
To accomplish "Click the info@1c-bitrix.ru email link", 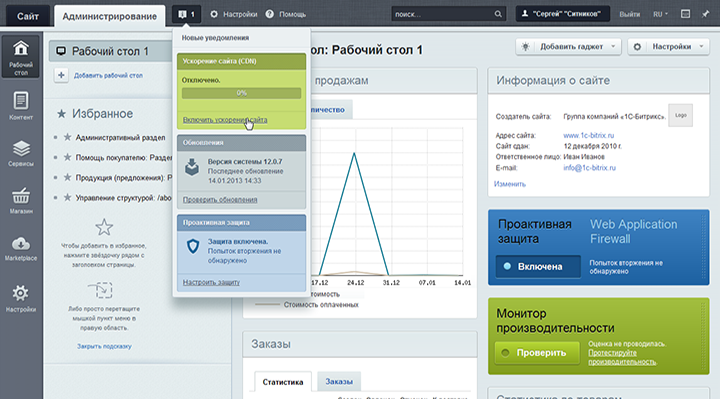I will pos(590,168).
